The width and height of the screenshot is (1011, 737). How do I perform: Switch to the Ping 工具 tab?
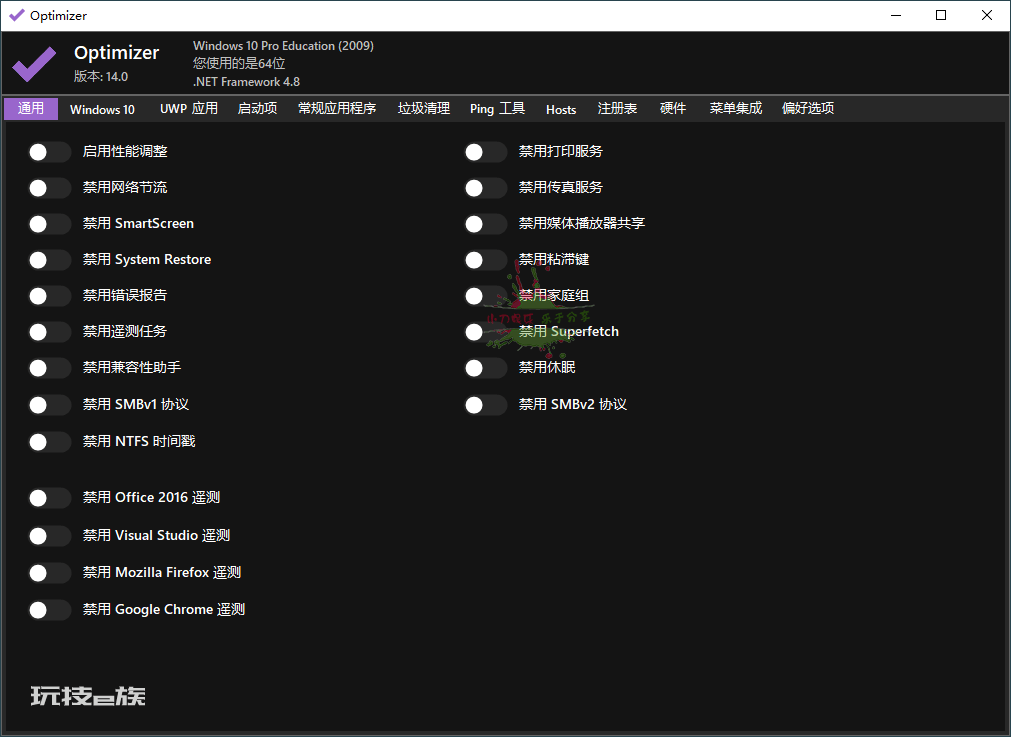497,108
